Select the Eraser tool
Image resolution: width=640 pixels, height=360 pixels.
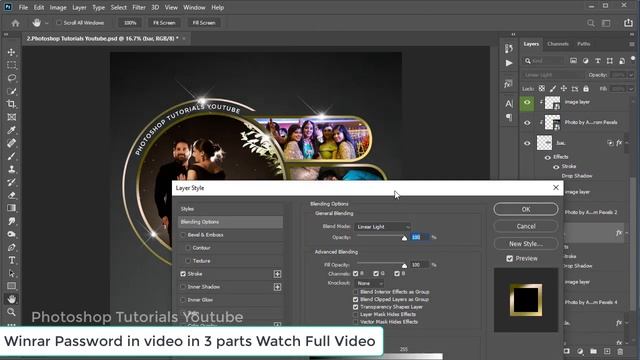coord(11,195)
